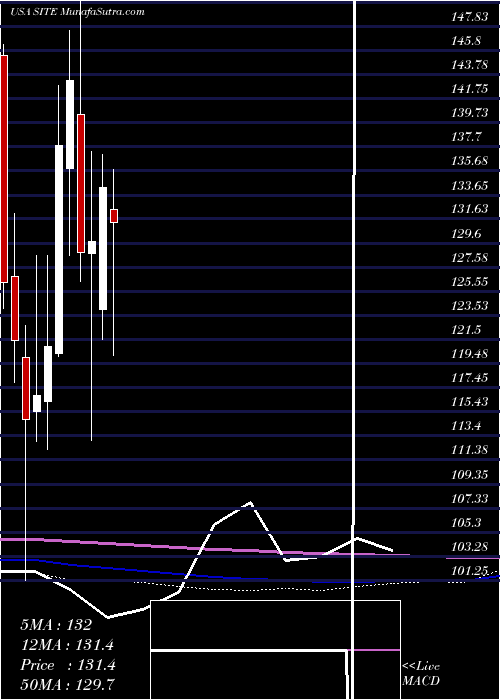The height and width of the screenshot is (700, 500).
Task: Click the 147.83 price axis label
Action: click(470, 17)
